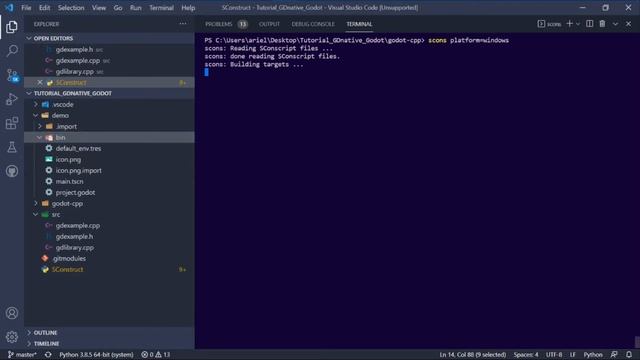
Task: Select the Terminal tab
Action: pyautogui.click(x=359, y=24)
